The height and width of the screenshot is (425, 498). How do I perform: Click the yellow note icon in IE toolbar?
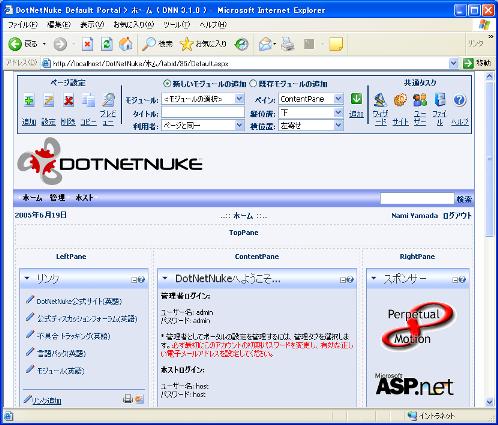[336, 44]
